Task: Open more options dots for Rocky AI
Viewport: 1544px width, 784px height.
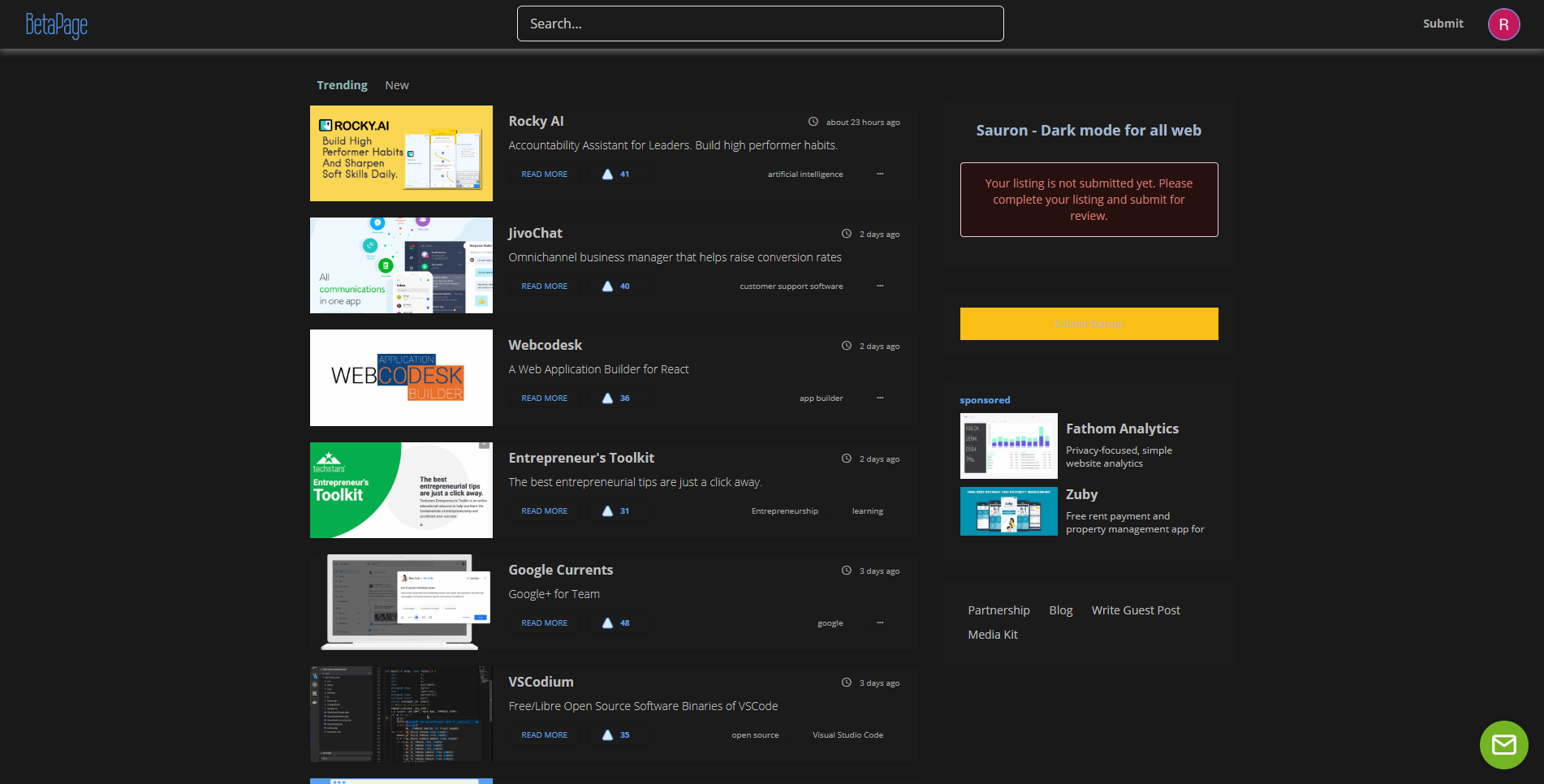Action: [x=880, y=174]
